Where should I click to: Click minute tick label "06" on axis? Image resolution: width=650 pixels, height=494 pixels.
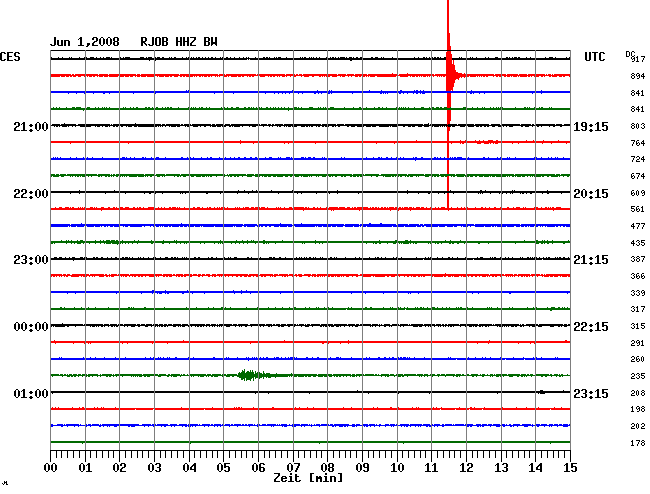point(258,468)
